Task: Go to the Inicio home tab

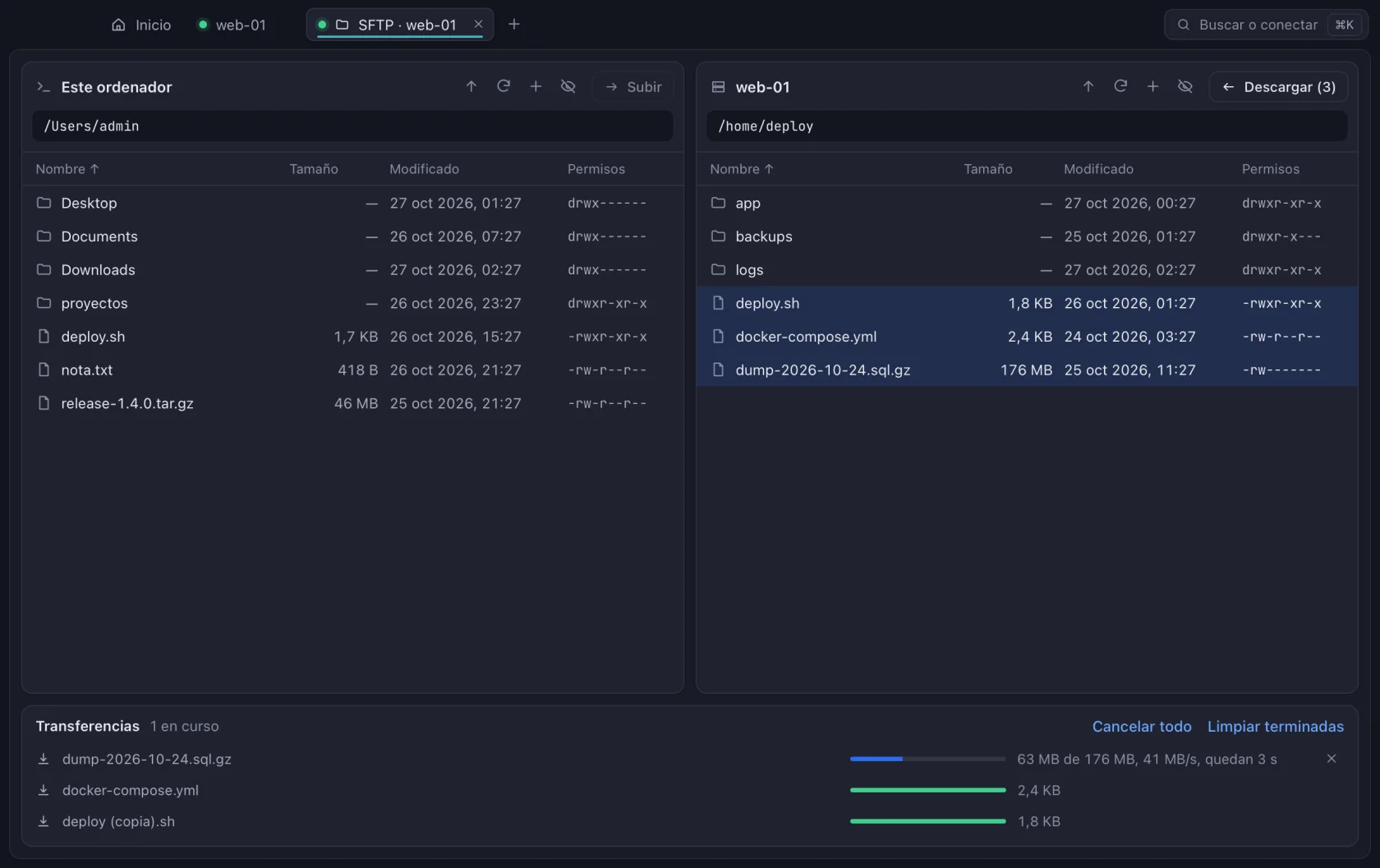Action: [141, 25]
